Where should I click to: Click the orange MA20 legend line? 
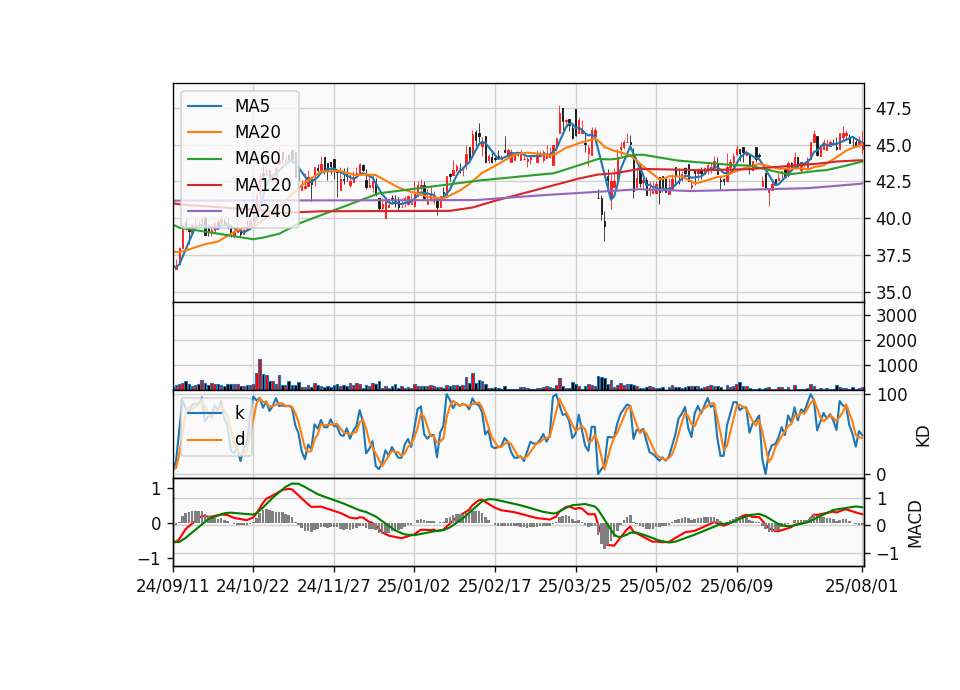(x=204, y=132)
